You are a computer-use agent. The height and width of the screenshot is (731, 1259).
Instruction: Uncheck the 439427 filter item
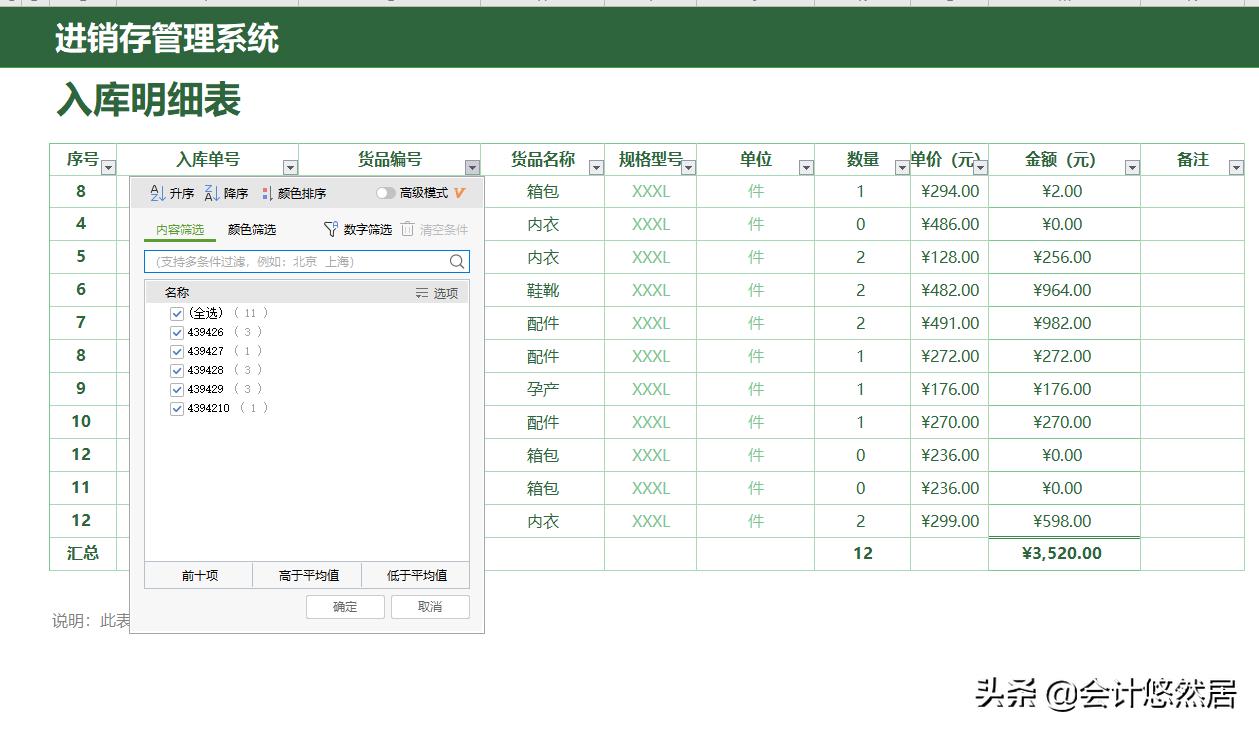tap(176, 351)
